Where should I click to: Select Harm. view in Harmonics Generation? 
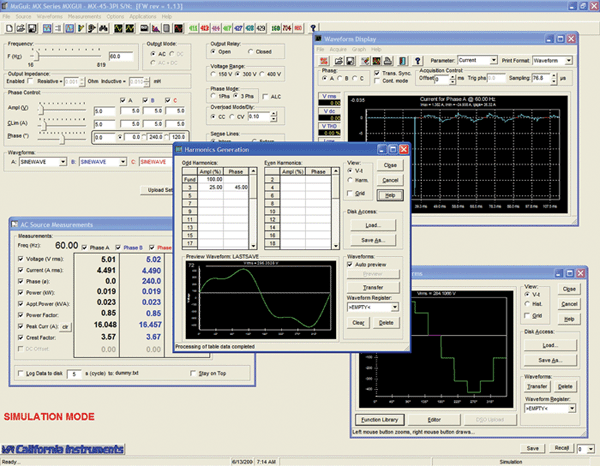pyautogui.click(x=350, y=180)
